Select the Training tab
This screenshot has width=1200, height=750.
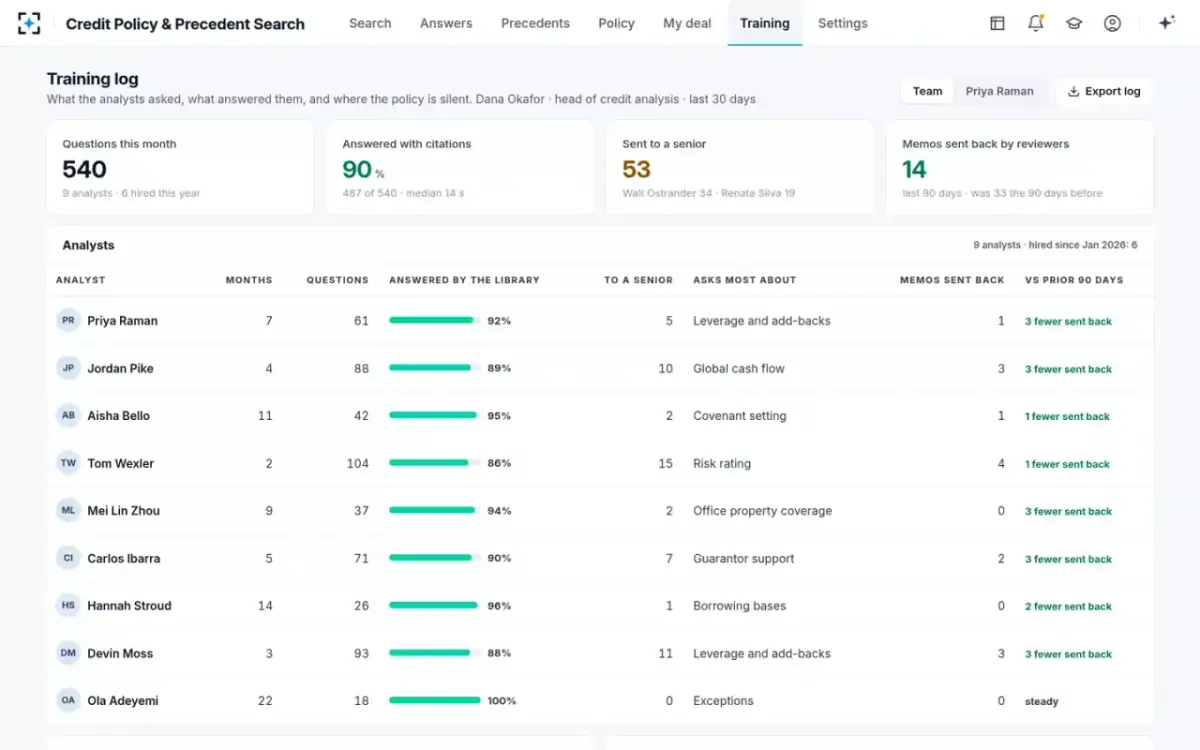[x=765, y=23]
